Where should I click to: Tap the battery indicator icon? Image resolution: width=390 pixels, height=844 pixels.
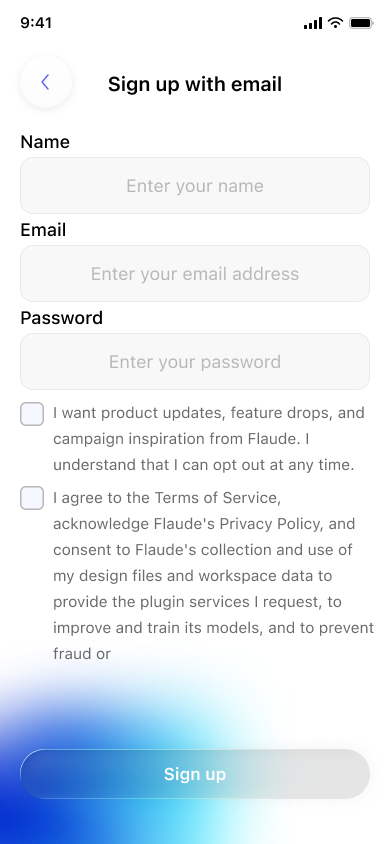click(361, 23)
